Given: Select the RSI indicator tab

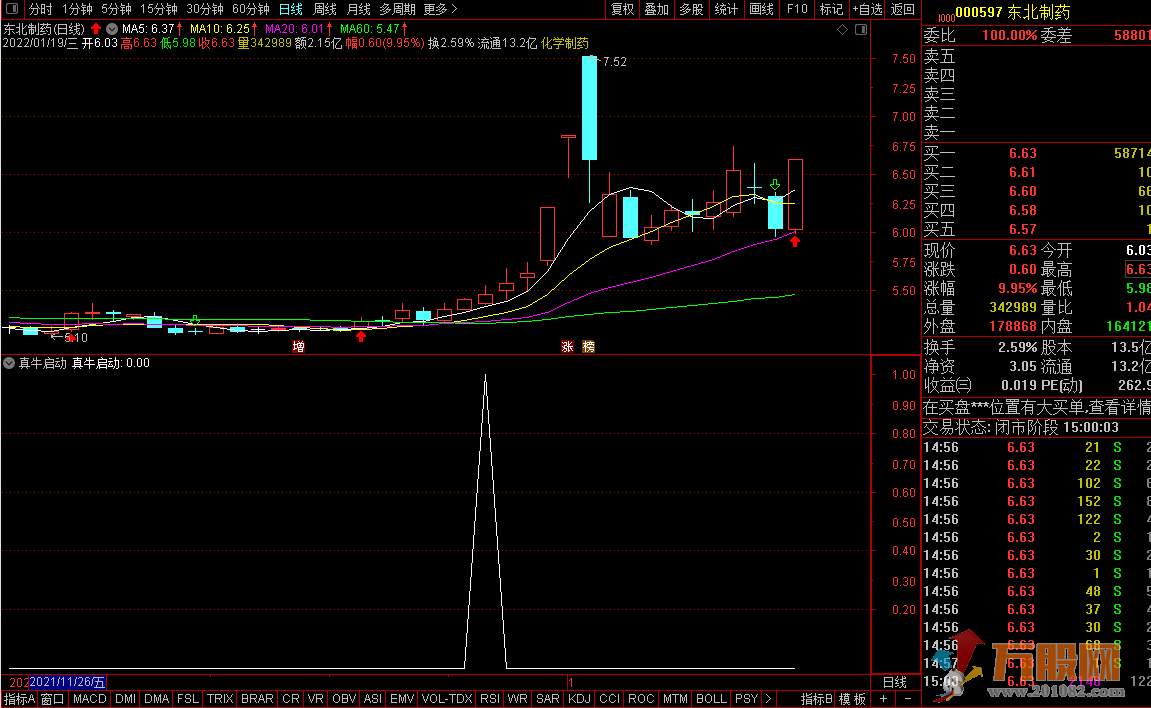Looking at the screenshot, I should (490, 699).
